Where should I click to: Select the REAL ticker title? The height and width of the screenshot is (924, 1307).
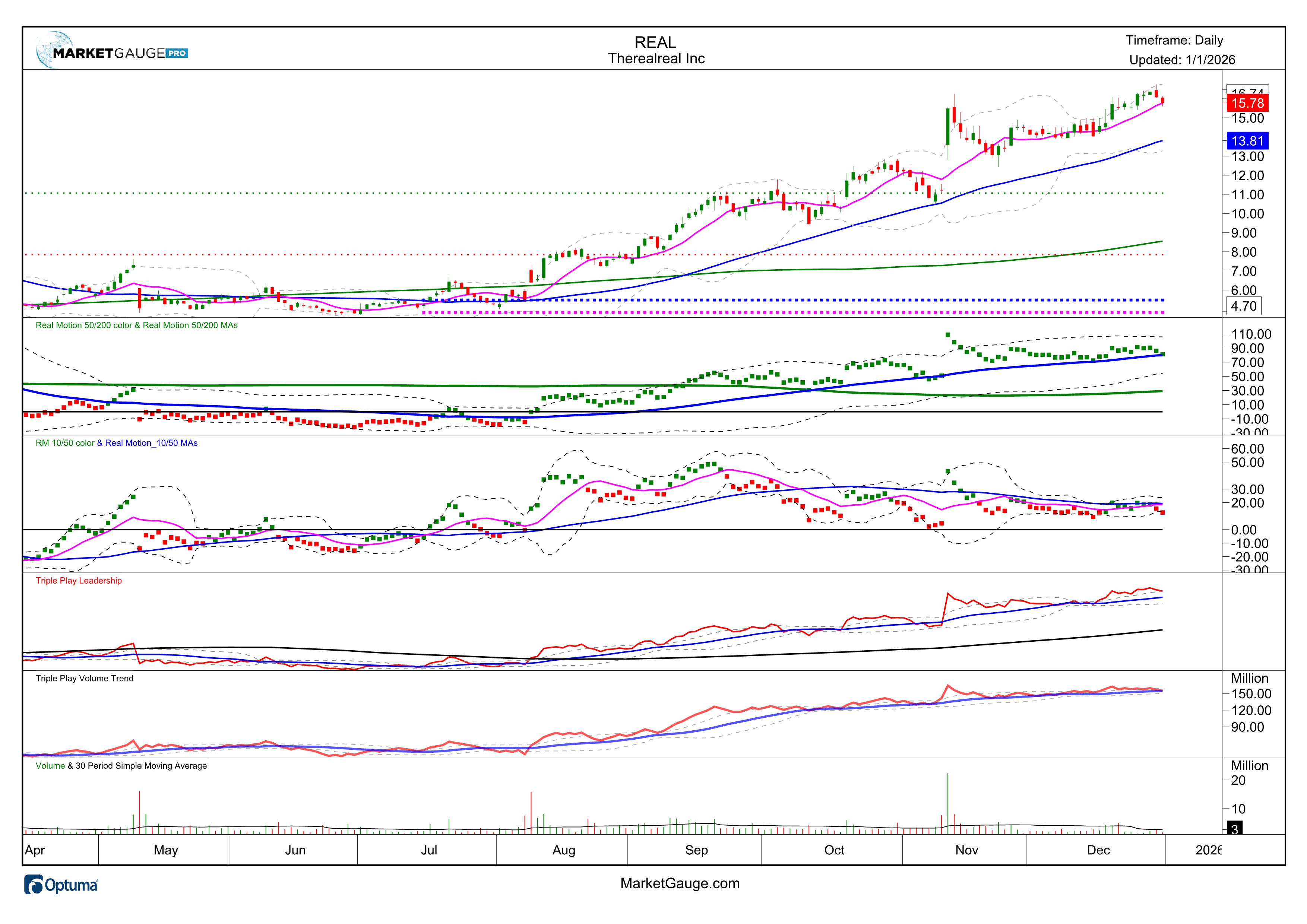(x=655, y=43)
